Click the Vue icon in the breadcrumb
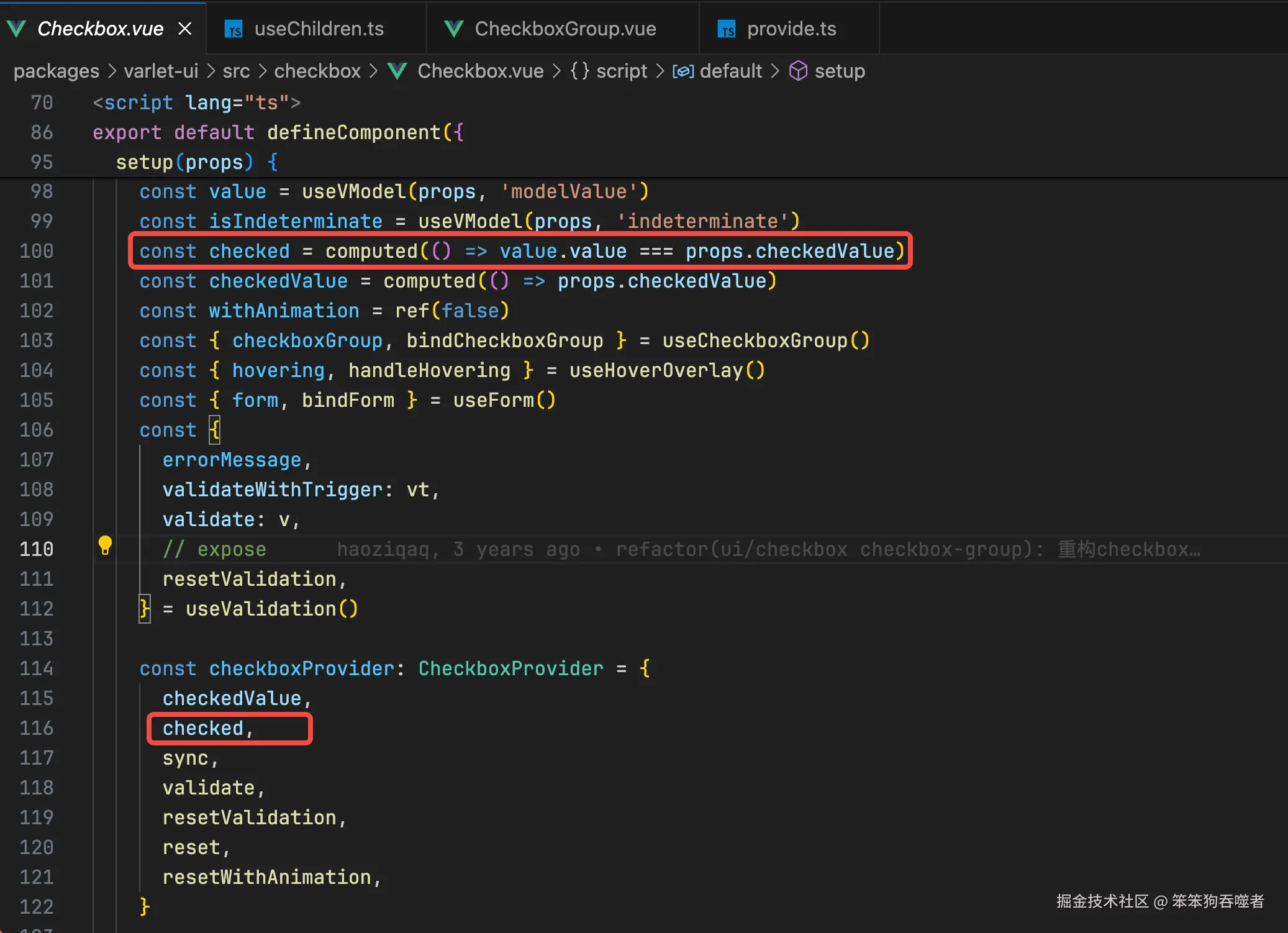This screenshot has width=1288, height=933. pos(397,71)
